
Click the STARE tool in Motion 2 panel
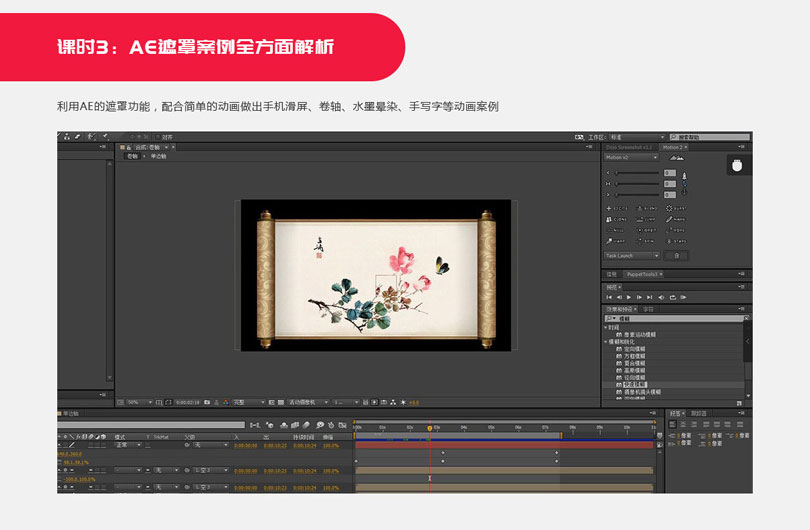pos(676,241)
